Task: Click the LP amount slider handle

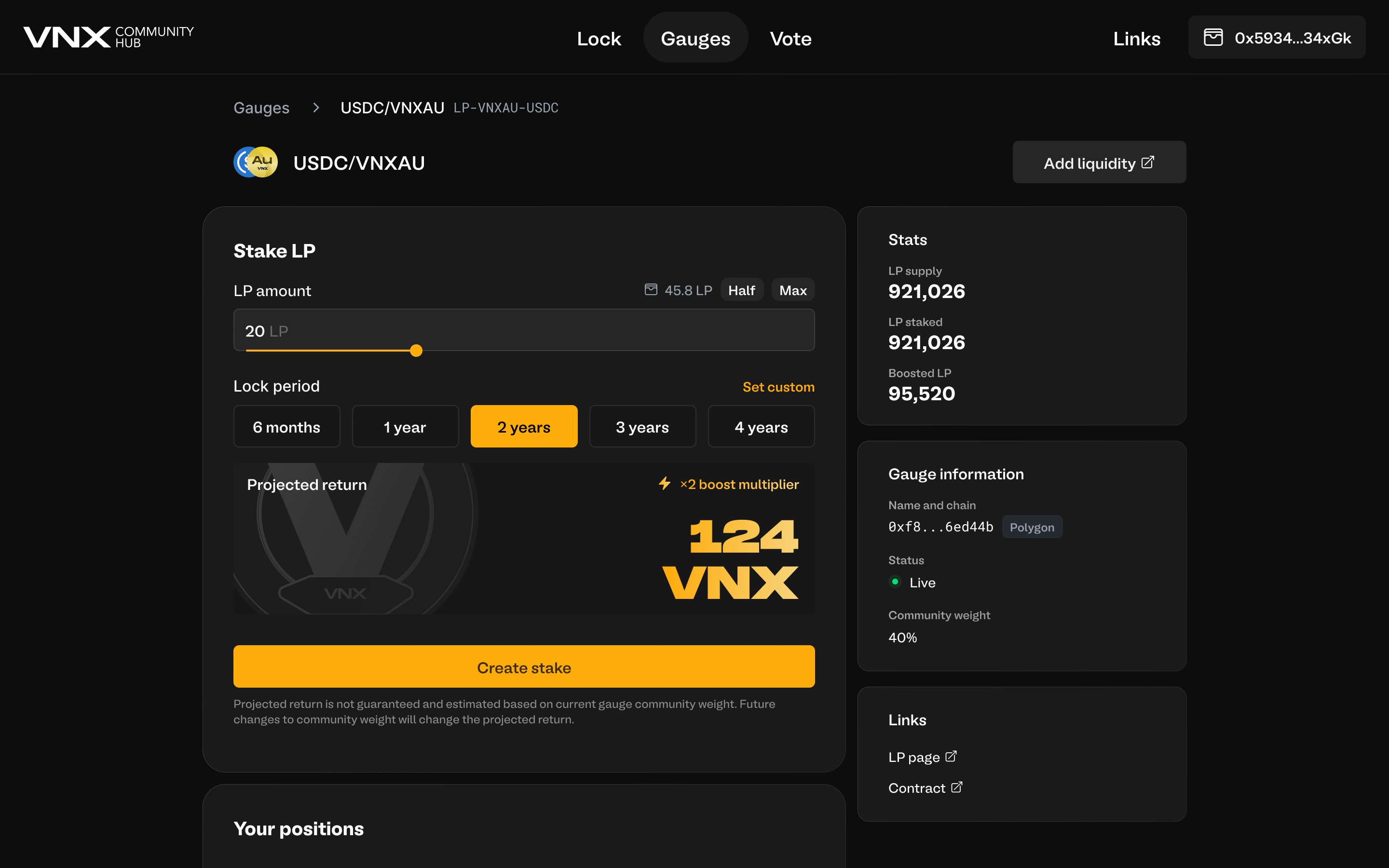Action: [416, 350]
